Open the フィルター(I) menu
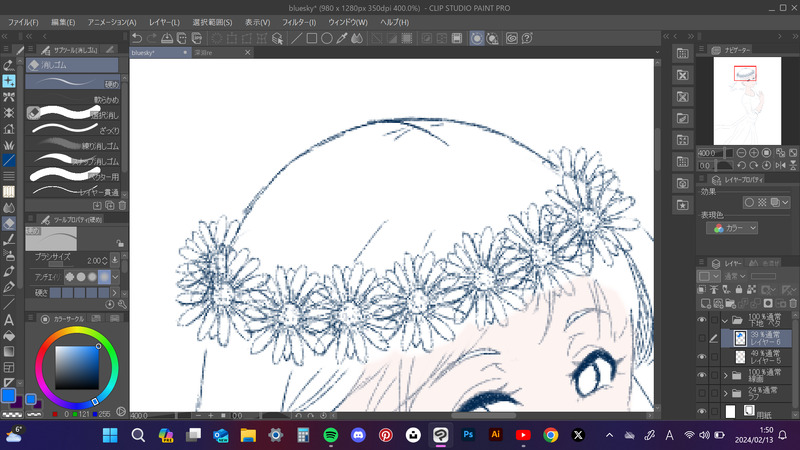Image resolution: width=800 pixels, height=450 pixels. (299, 22)
